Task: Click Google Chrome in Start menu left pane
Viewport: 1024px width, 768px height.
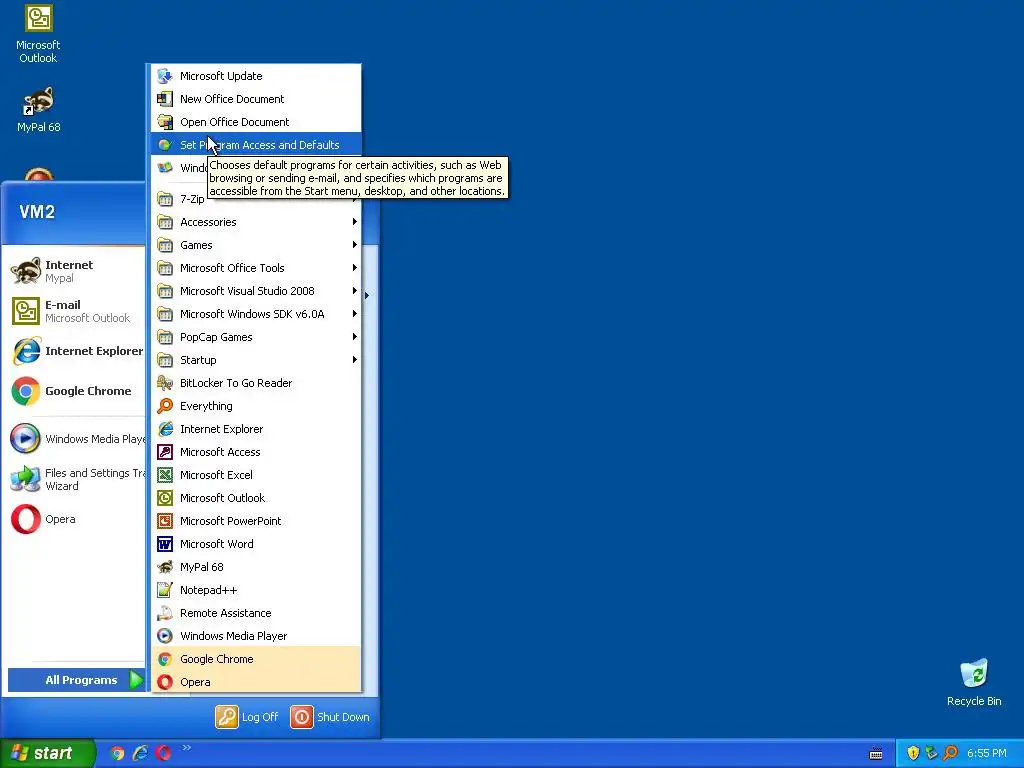Action: [x=75, y=391]
